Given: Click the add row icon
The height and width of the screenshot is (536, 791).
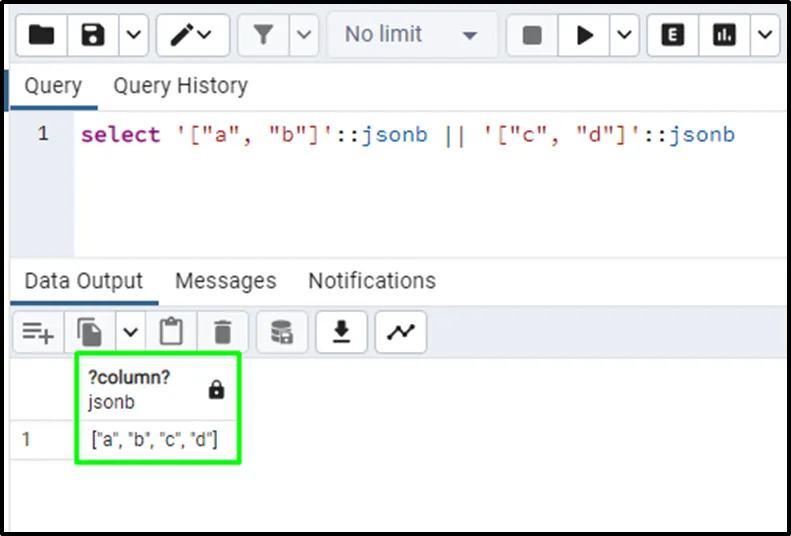Looking at the screenshot, I should pyautogui.click(x=38, y=332).
